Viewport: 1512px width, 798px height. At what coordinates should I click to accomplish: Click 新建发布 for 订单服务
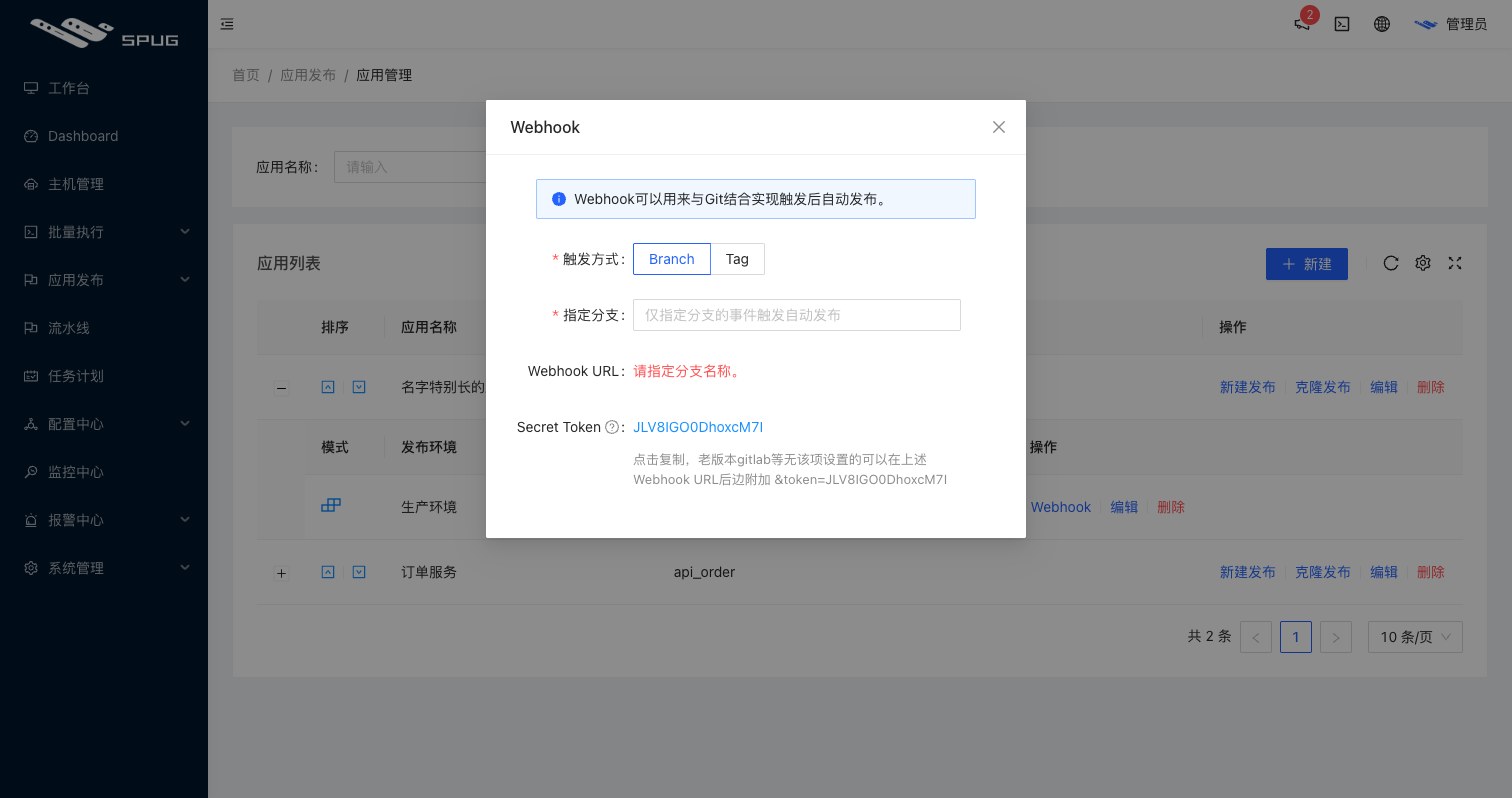[x=1247, y=572]
